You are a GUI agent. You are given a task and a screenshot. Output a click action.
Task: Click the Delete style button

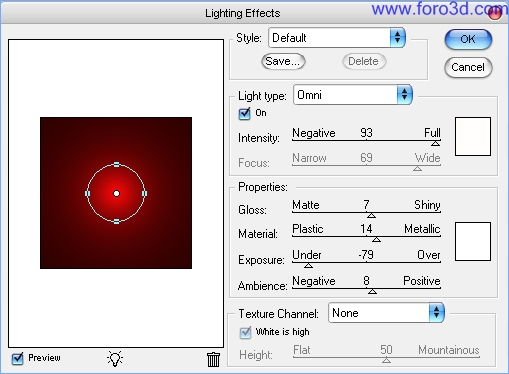point(364,61)
